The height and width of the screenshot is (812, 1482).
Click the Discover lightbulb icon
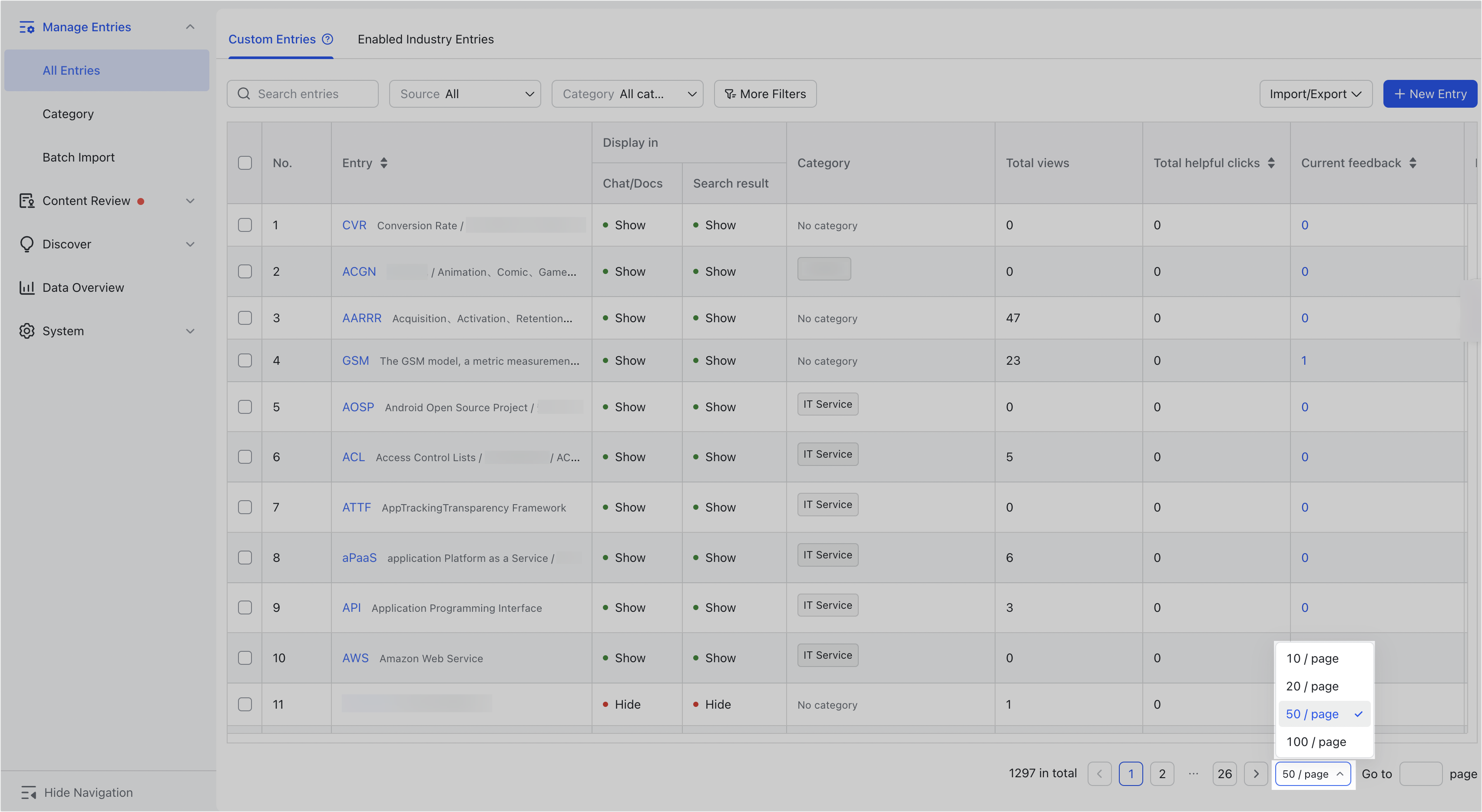point(27,244)
